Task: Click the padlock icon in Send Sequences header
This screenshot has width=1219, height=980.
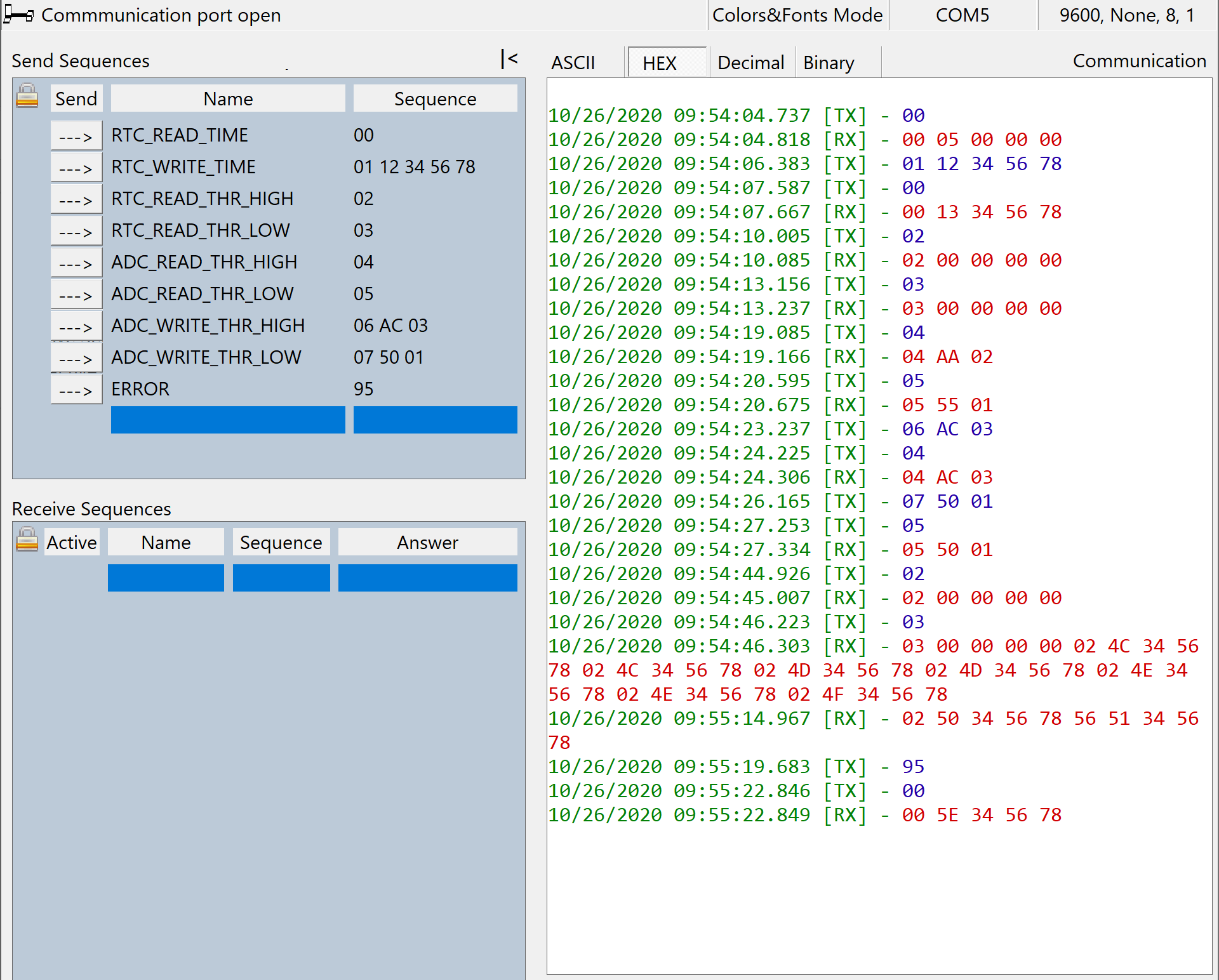Action: 27,97
